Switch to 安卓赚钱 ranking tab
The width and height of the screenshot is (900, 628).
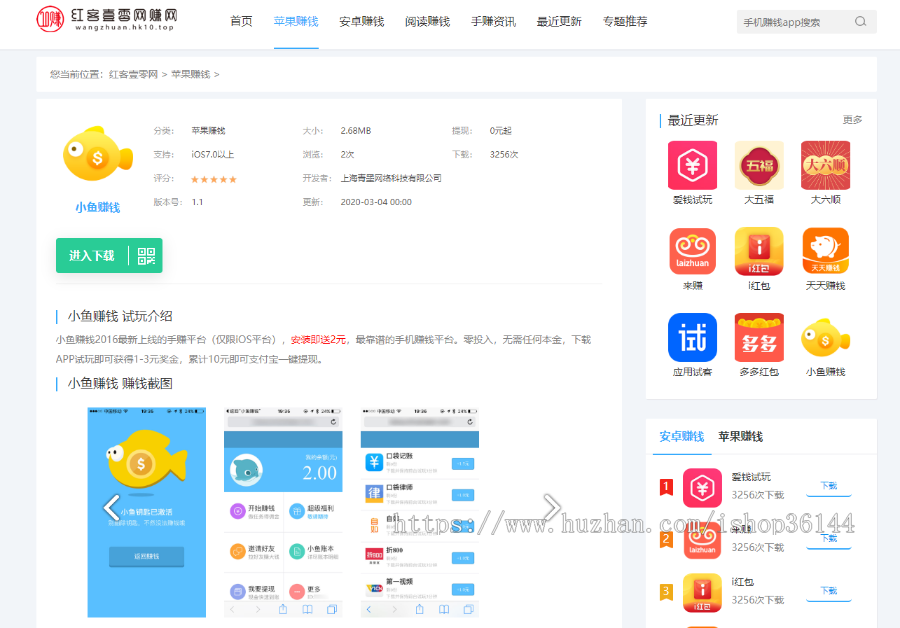pyautogui.click(x=682, y=437)
